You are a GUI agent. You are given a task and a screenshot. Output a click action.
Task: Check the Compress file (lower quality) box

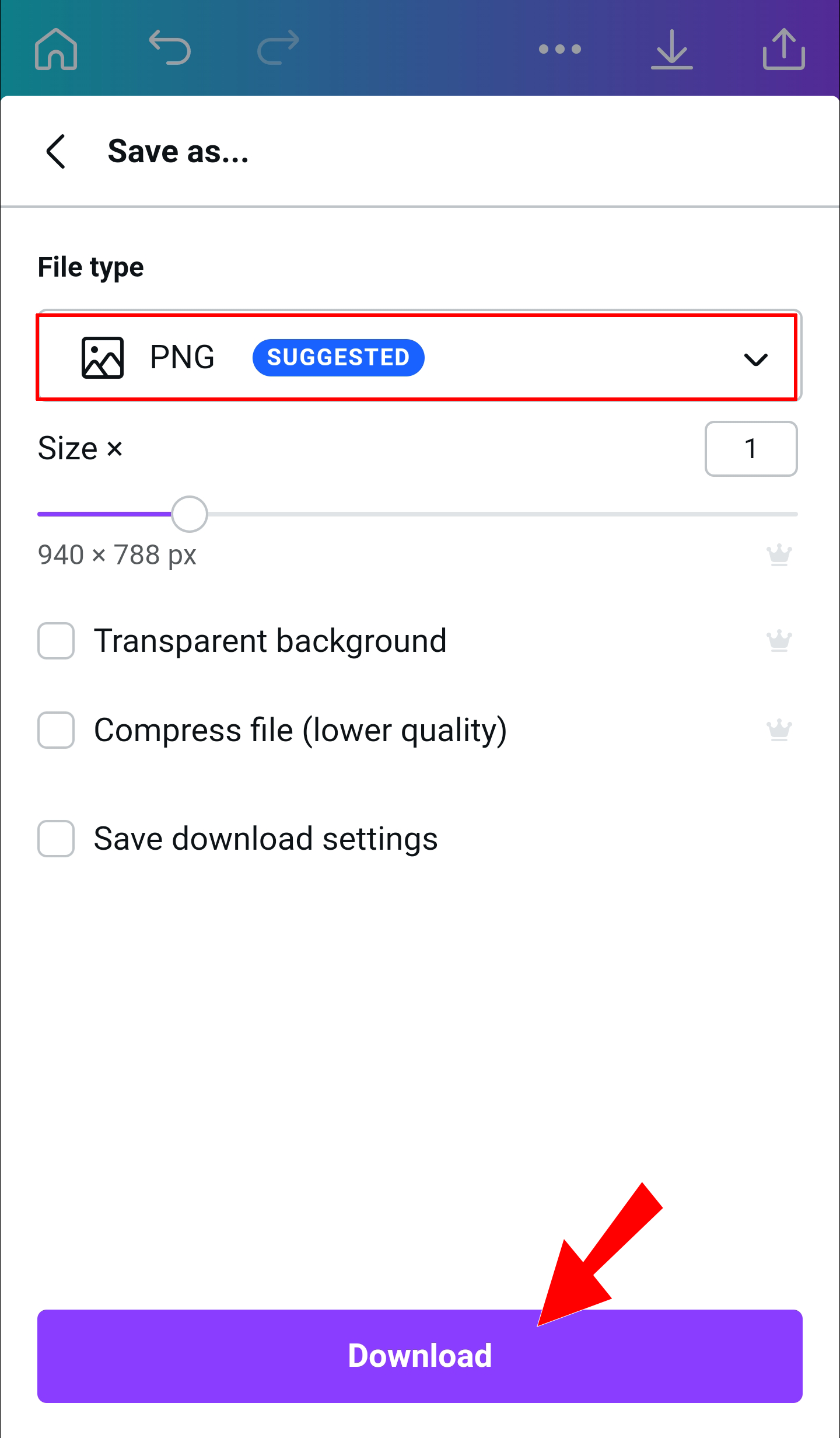click(x=56, y=730)
